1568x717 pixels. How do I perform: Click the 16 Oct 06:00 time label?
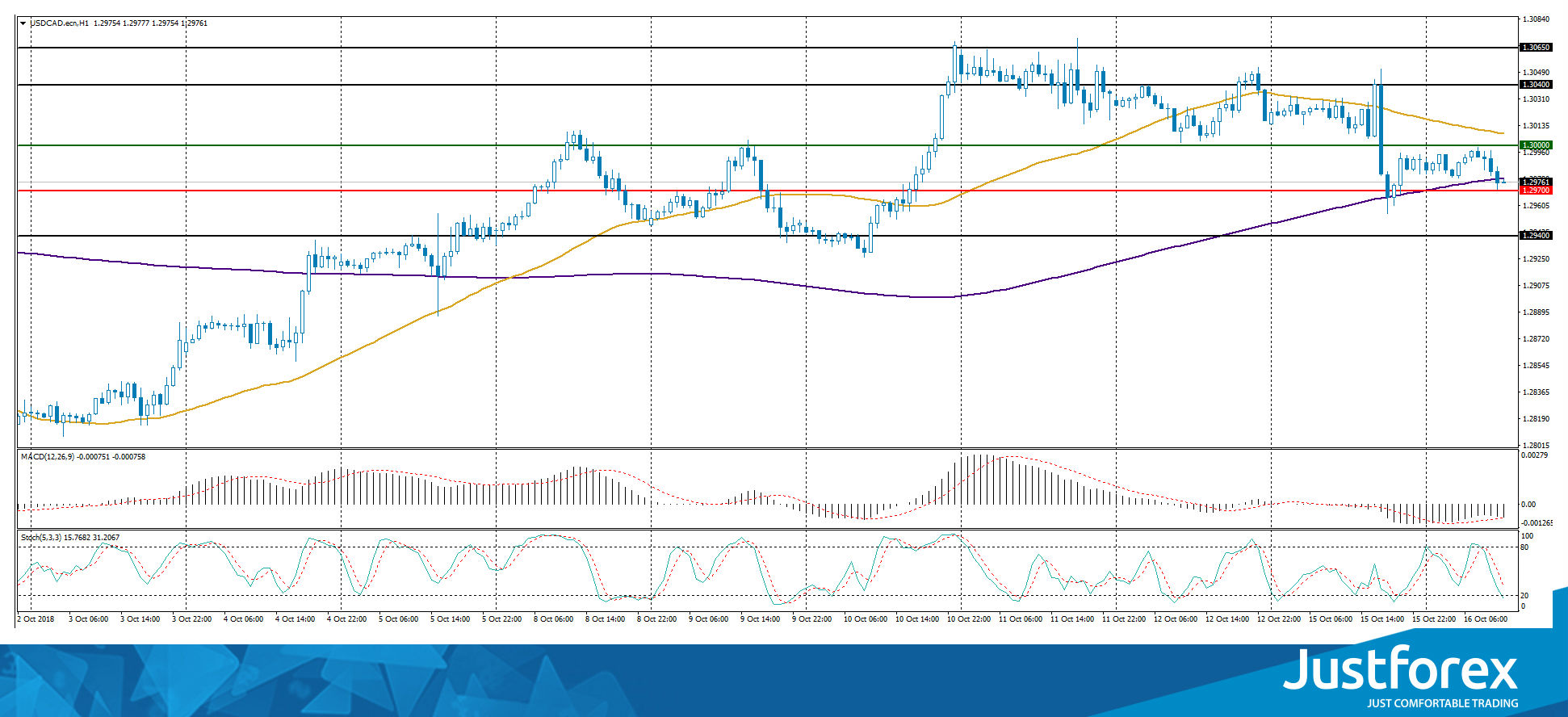tap(1486, 619)
